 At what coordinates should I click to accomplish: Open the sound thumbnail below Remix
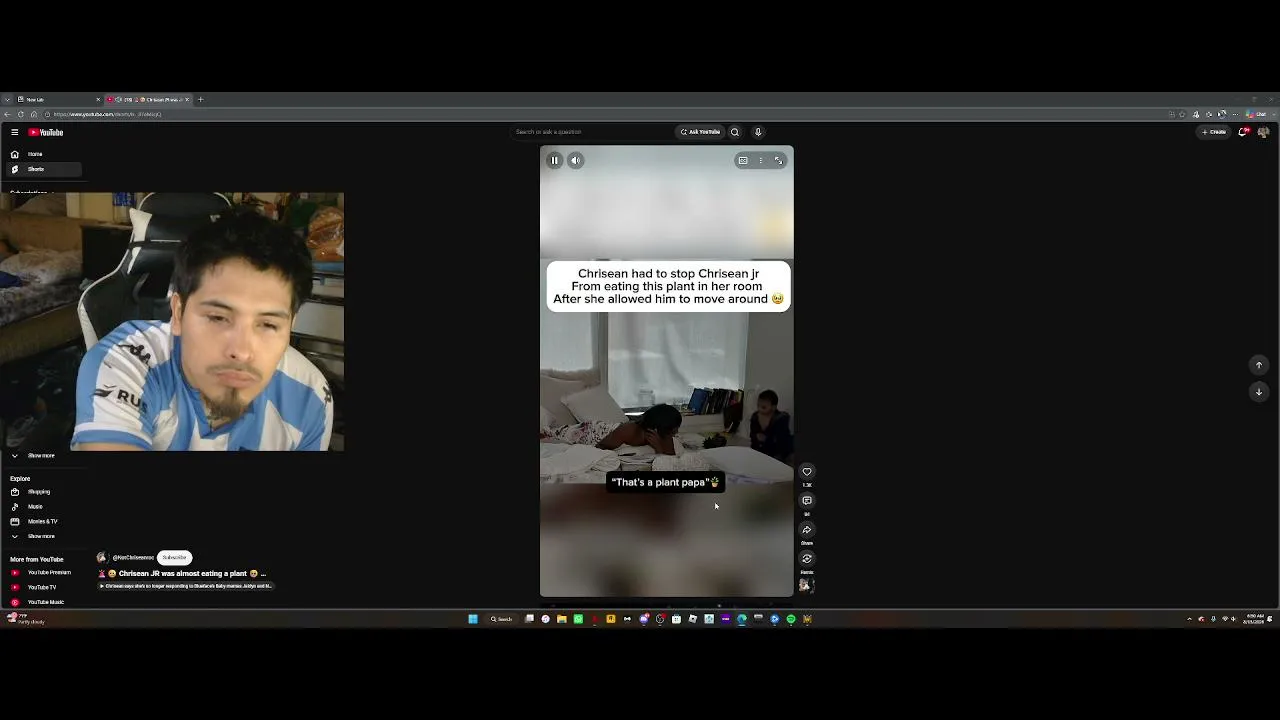click(x=807, y=586)
